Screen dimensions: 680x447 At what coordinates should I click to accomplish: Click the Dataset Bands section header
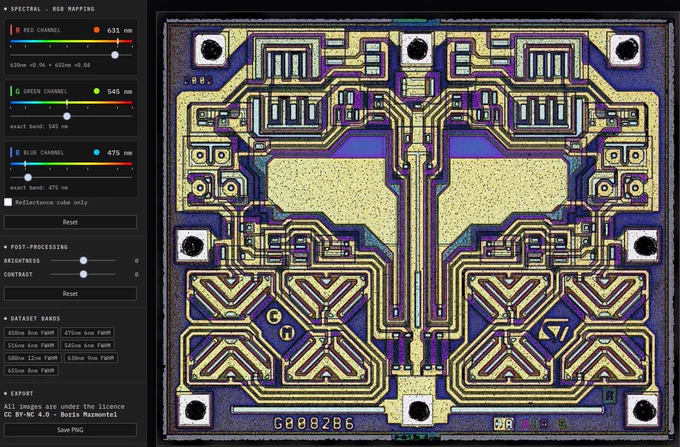(x=35, y=318)
